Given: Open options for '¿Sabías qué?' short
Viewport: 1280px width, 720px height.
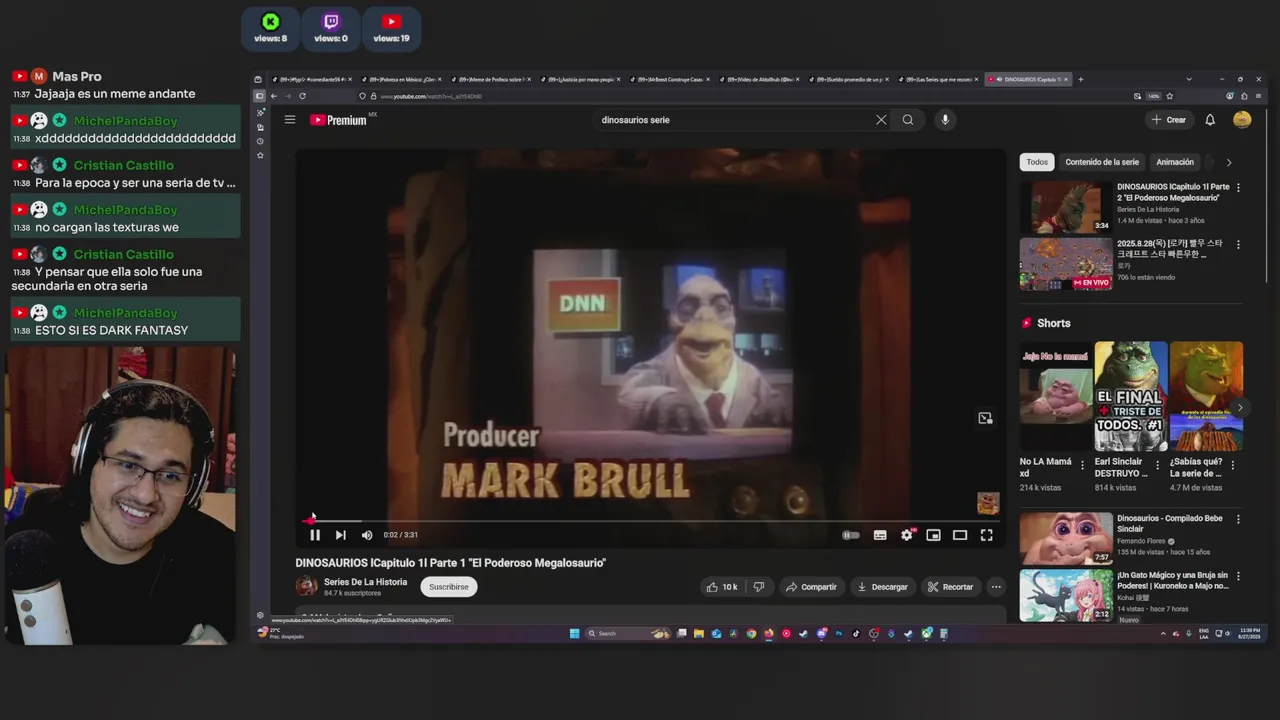Looking at the screenshot, I should 1232,465.
